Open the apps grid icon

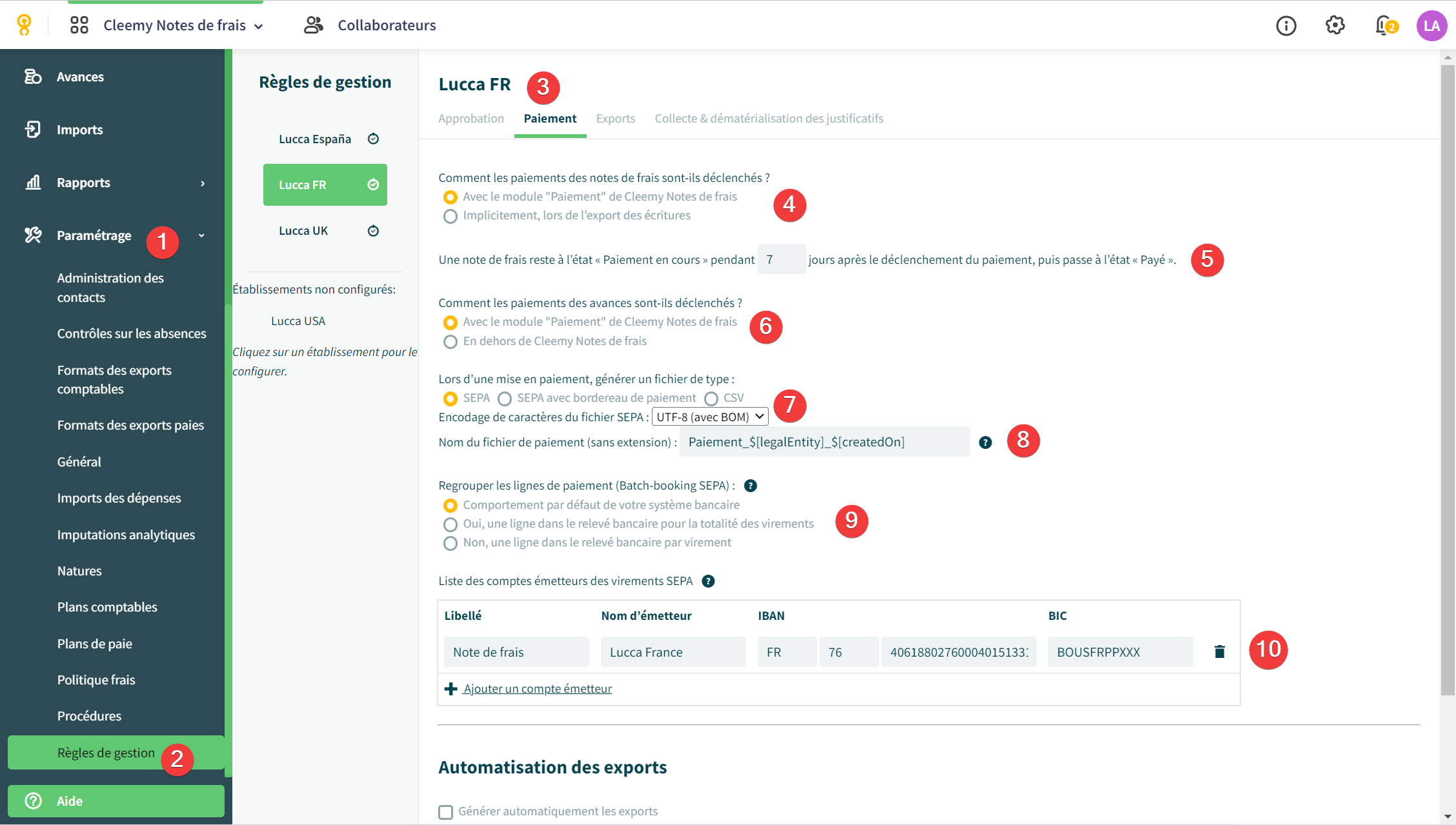click(x=79, y=25)
